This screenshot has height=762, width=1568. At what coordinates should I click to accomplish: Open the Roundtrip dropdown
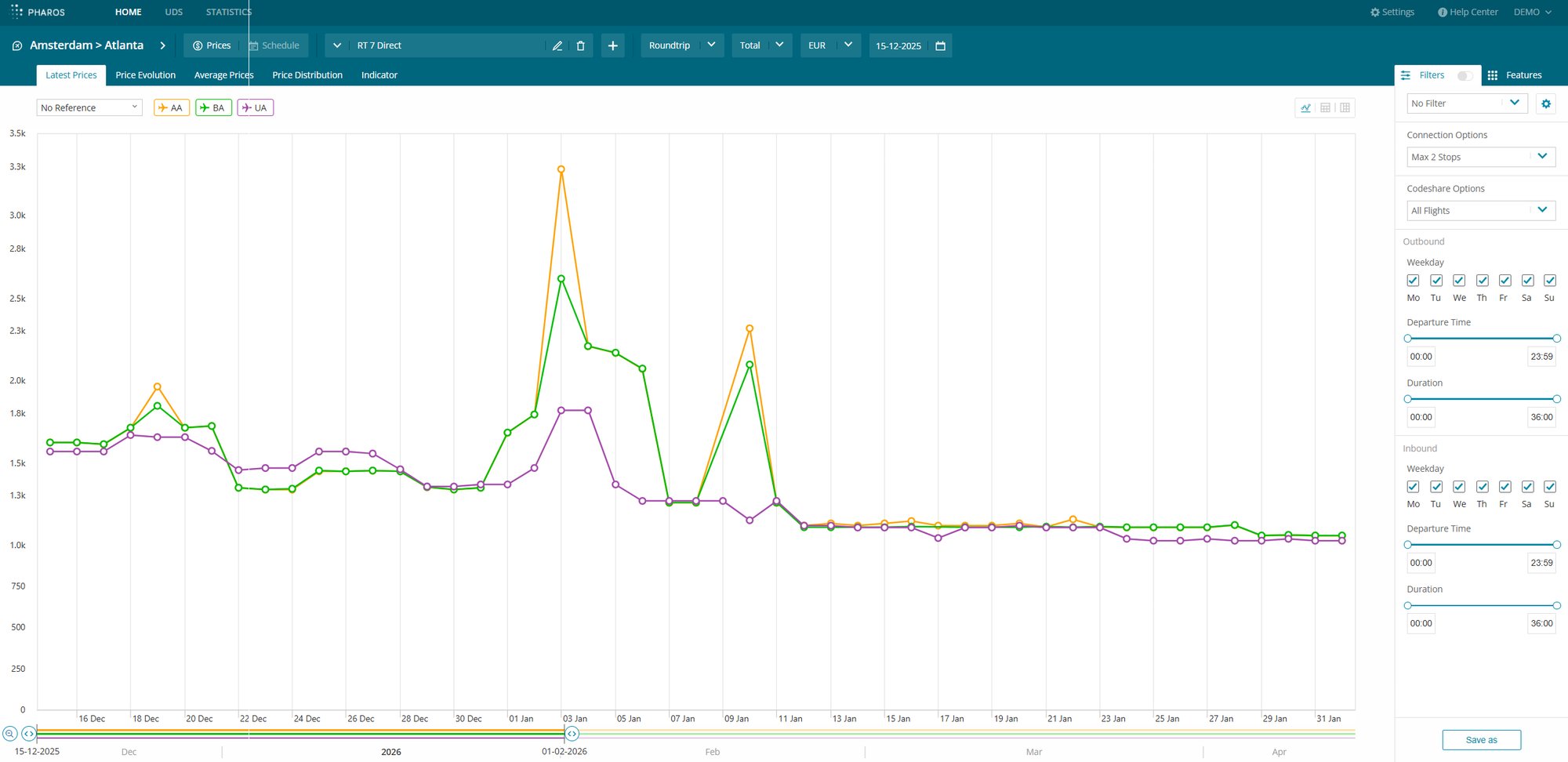pos(681,45)
